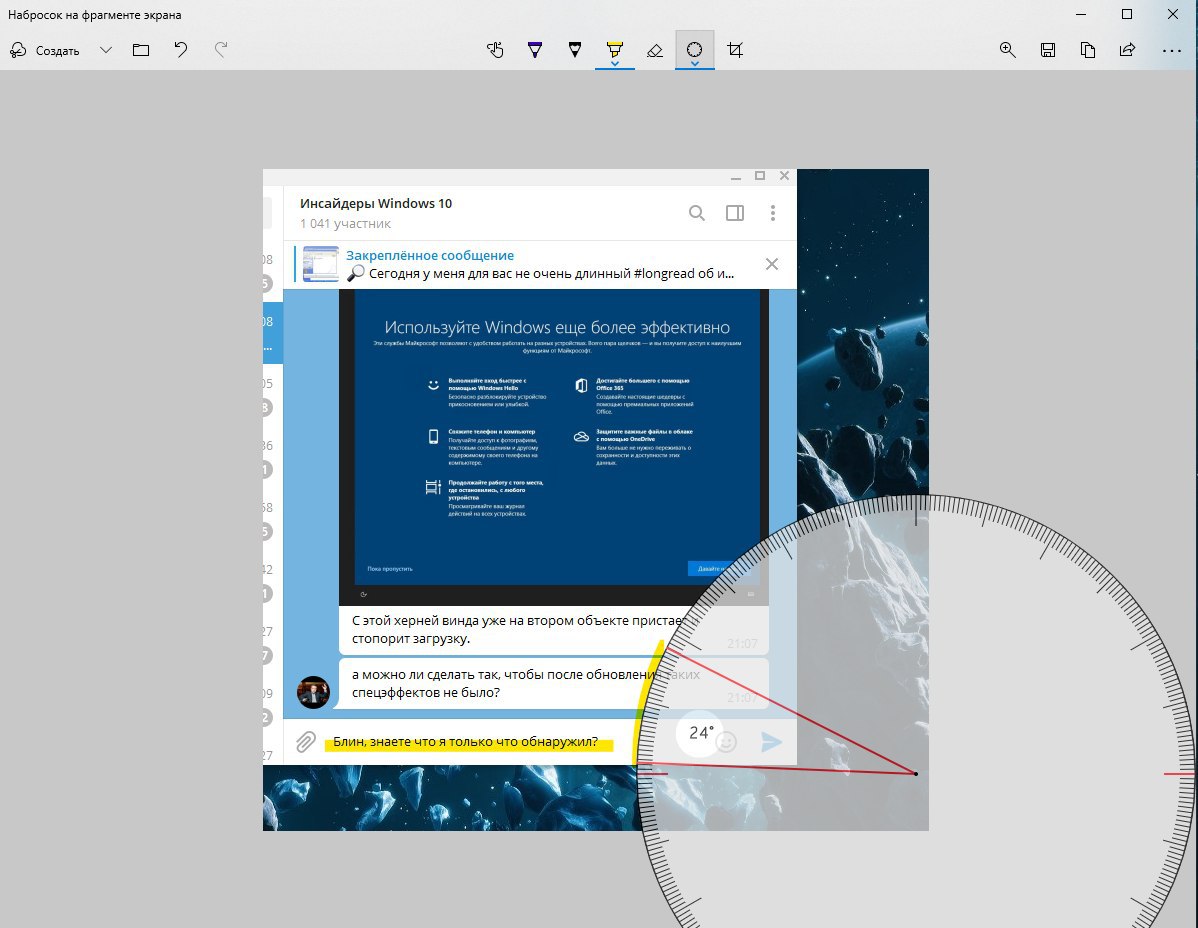
Task: Click the send message arrow
Action: pos(772,742)
